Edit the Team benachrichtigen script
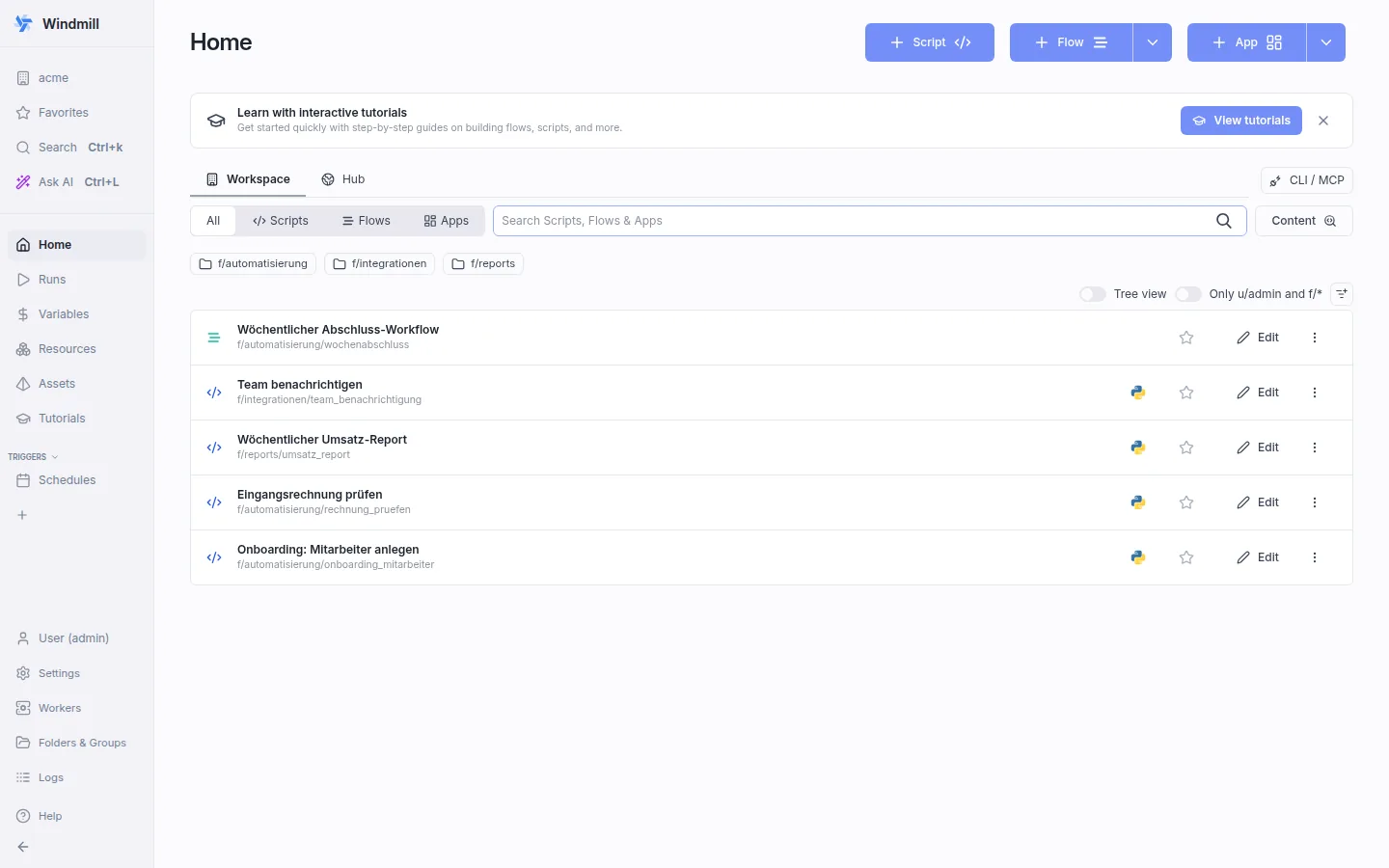Viewport: 1389px width, 868px height. point(1258,393)
